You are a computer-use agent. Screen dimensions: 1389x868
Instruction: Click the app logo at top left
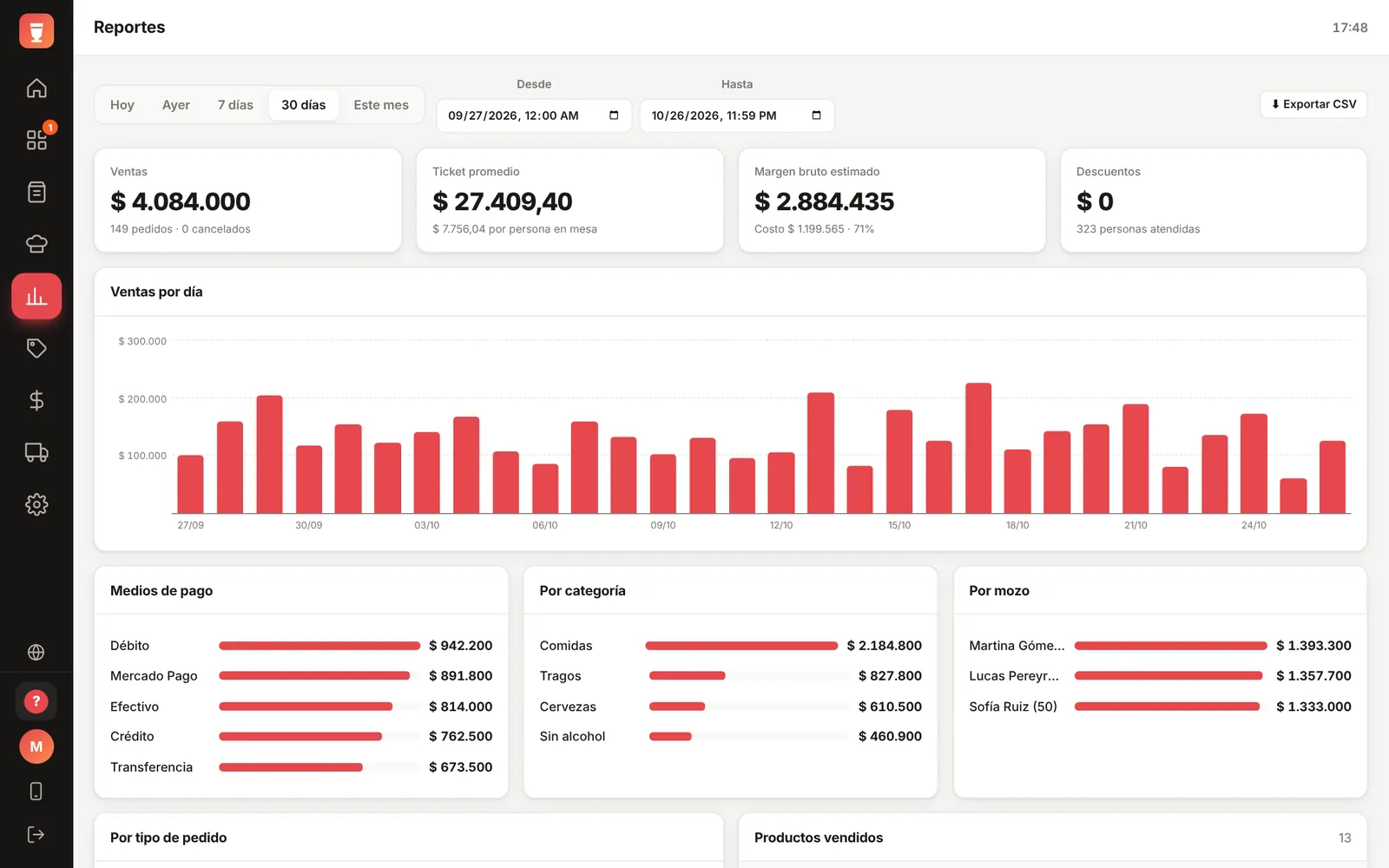point(36,31)
